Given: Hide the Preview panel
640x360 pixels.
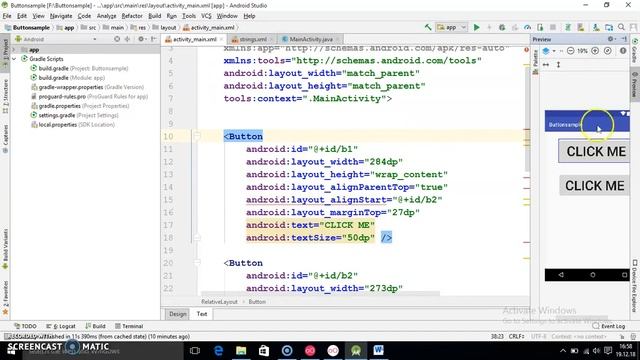Looking at the screenshot, I should click(x=624, y=39).
